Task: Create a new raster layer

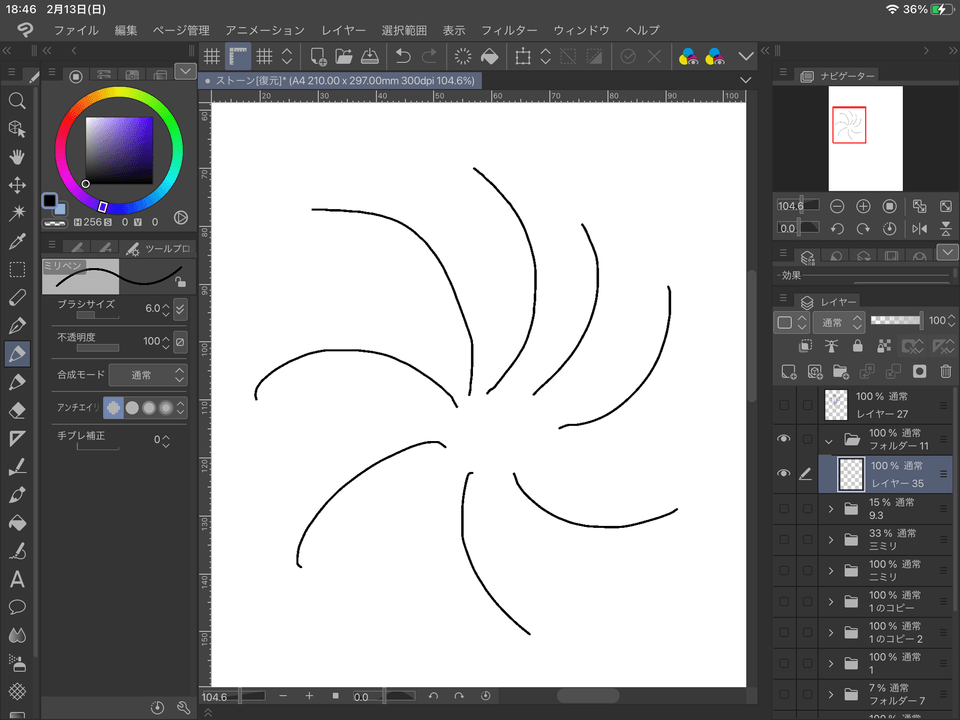Action: pyautogui.click(x=789, y=371)
